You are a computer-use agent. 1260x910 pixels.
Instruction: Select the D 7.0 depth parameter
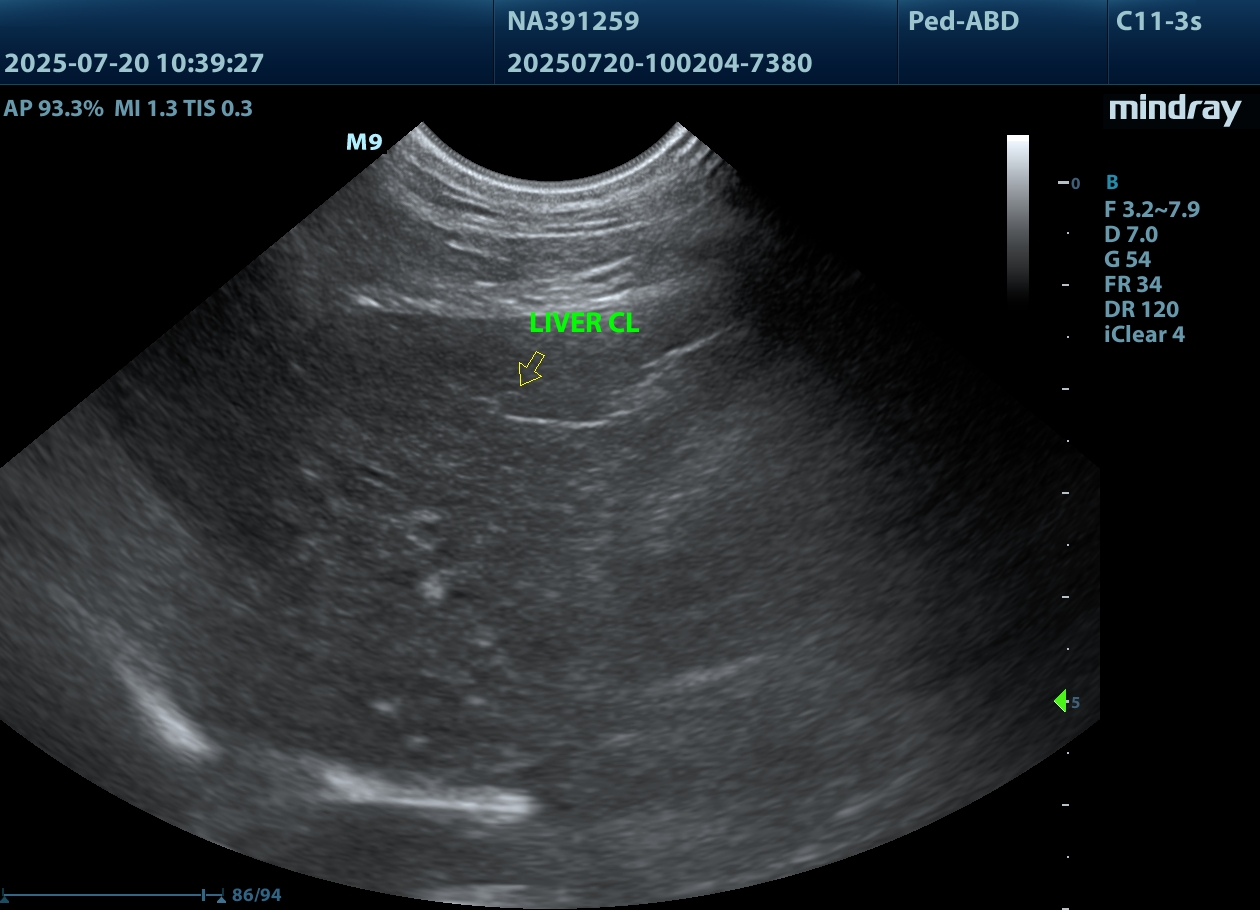click(x=1130, y=234)
